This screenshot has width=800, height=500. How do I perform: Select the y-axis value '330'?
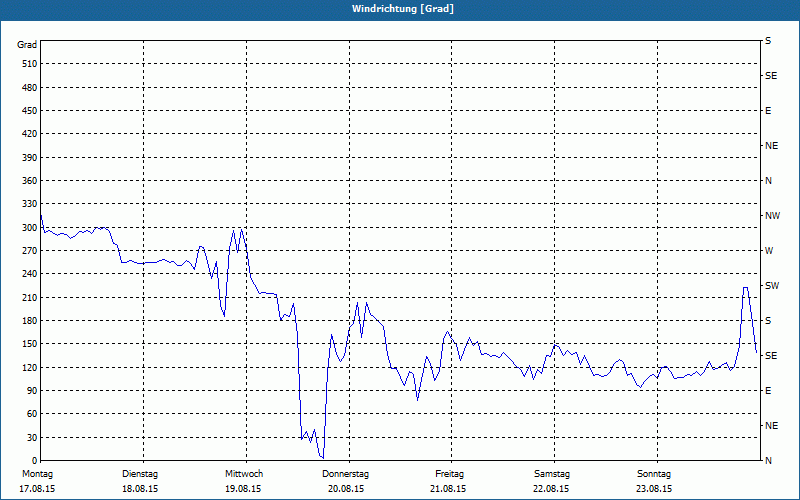pyautogui.click(x=30, y=204)
